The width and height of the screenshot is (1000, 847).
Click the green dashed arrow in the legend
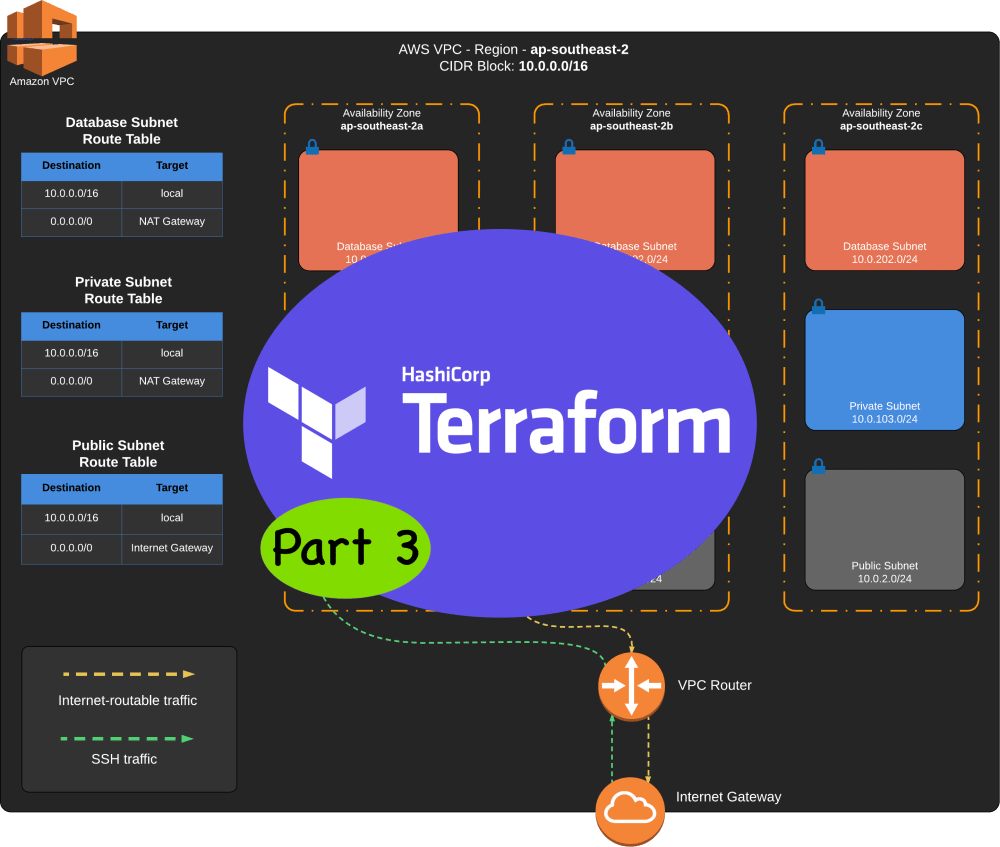127,739
